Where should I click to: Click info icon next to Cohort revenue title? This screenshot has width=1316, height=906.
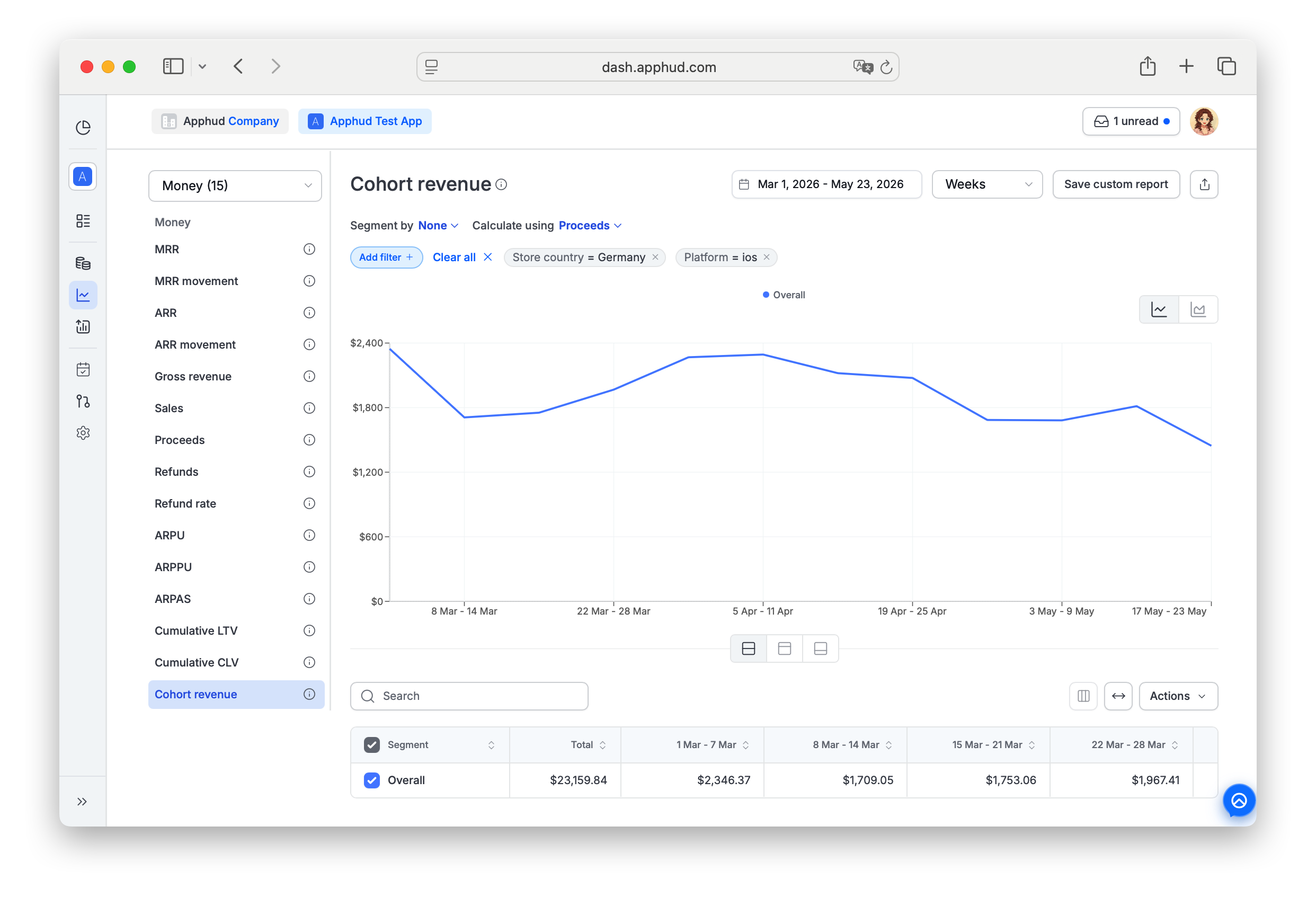pyautogui.click(x=502, y=184)
